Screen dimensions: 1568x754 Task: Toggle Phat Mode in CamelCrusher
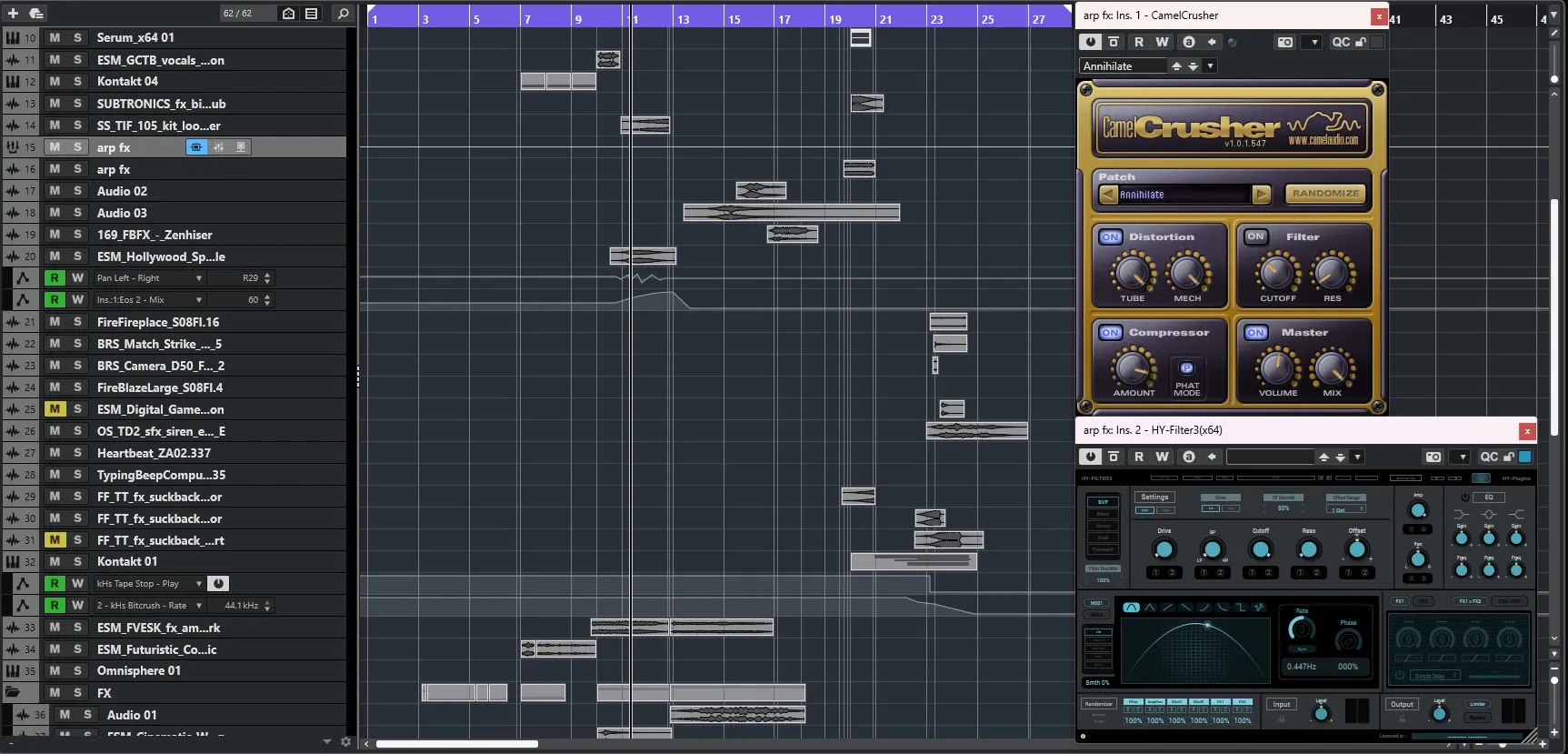pyautogui.click(x=1186, y=367)
